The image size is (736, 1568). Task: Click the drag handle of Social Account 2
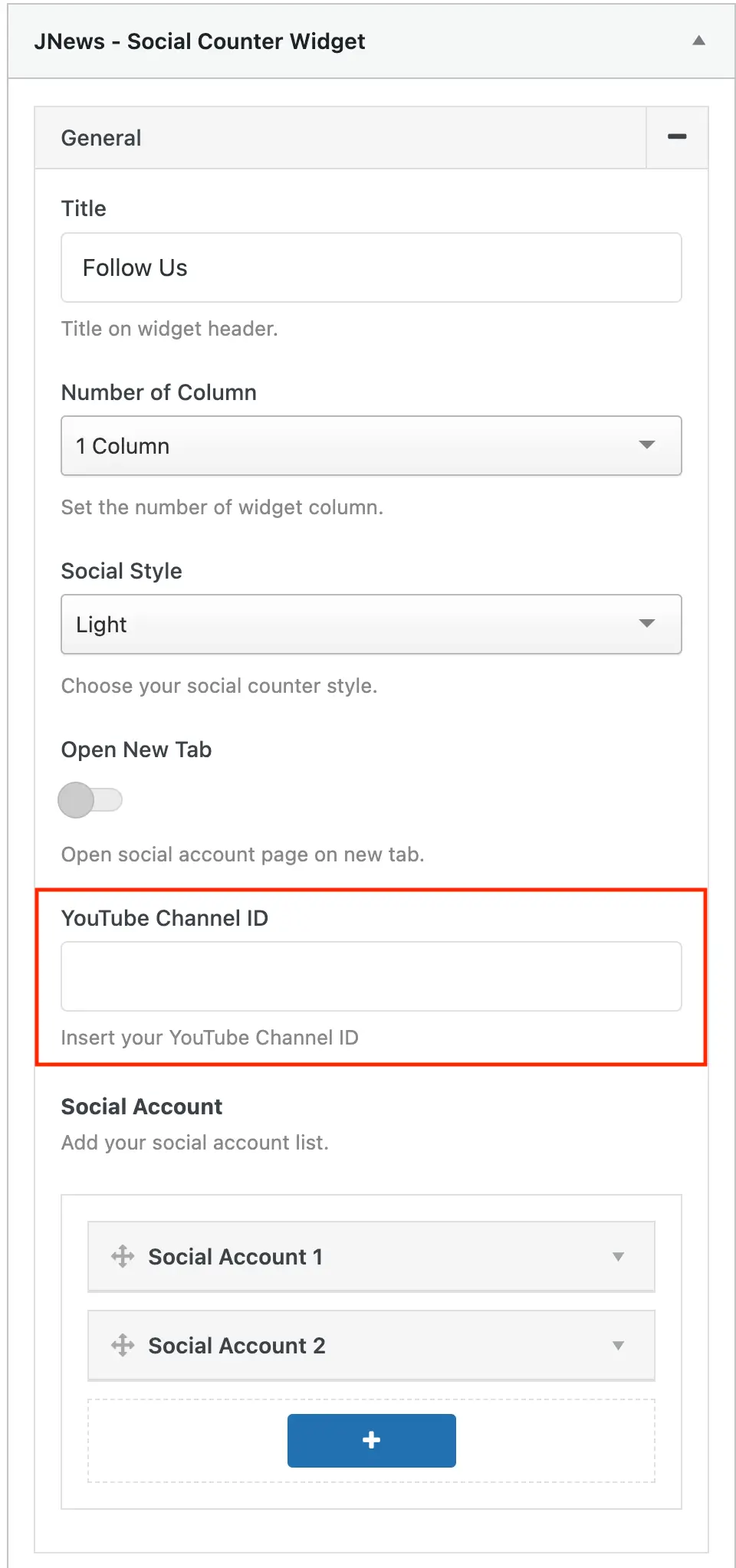(x=123, y=1345)
